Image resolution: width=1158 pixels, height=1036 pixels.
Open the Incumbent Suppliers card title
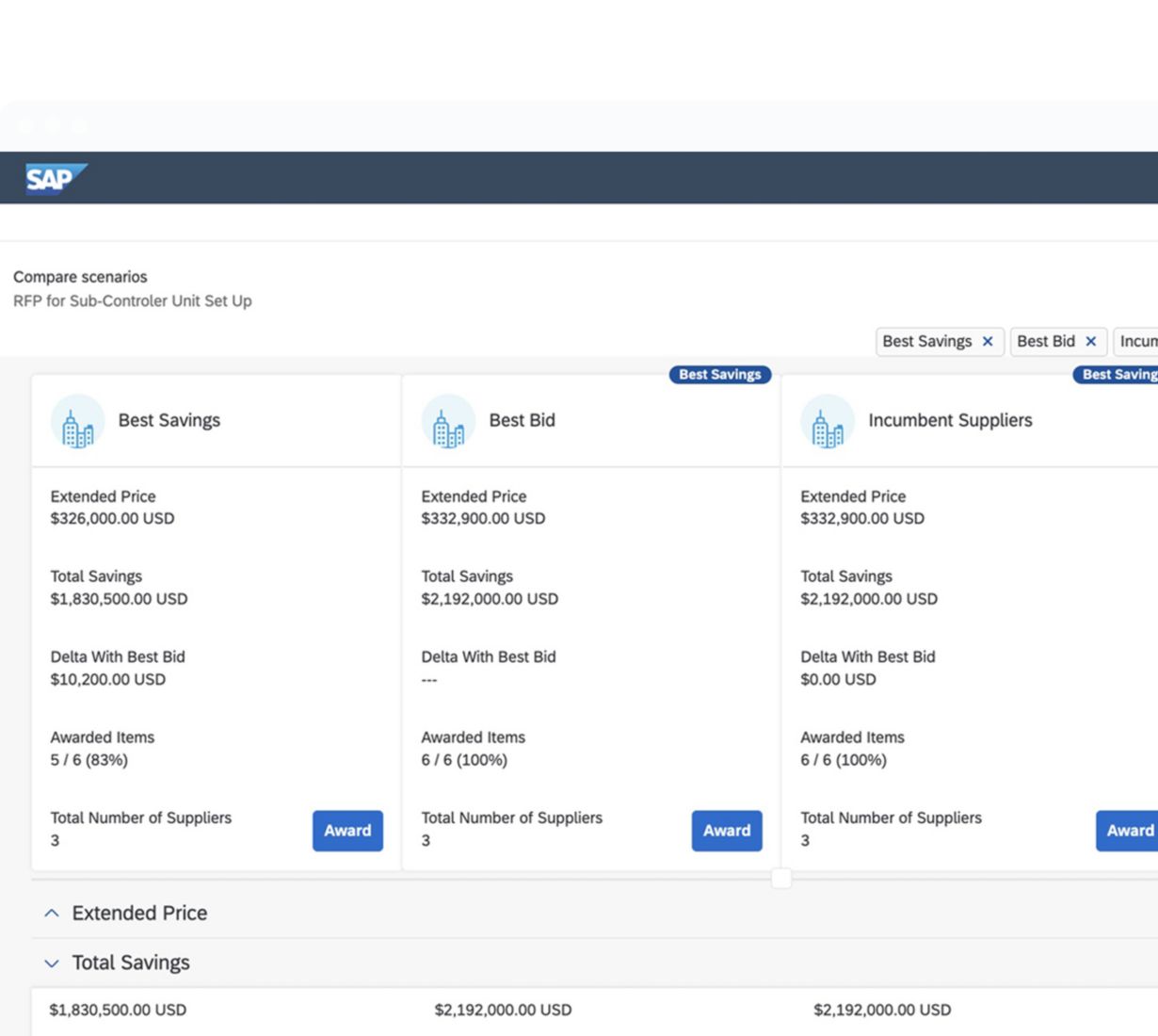click(x=950, y=420)
